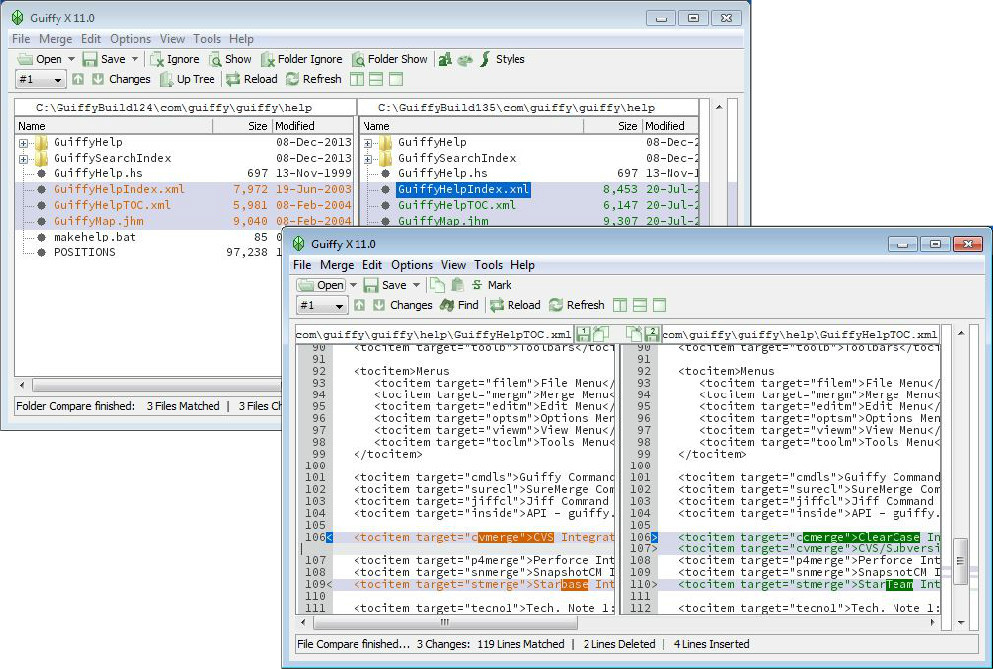Click the Up Tree toolbar button
This screenshot has height=669, width=993.
(x=187, y=79)
